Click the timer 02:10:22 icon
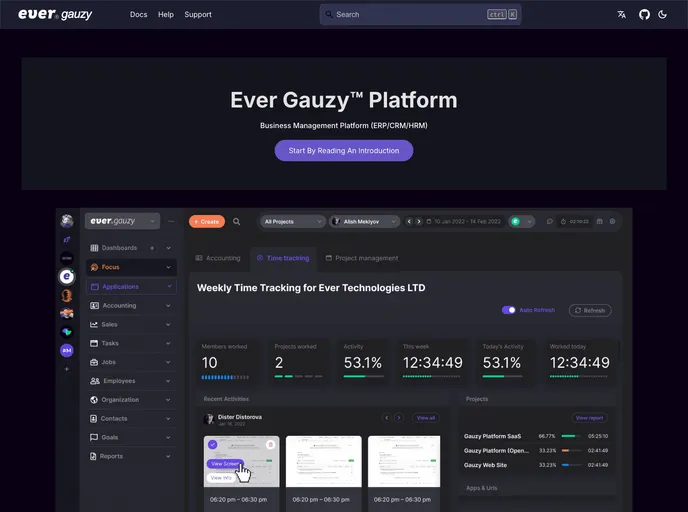This screenshot has height=512, width=688. pyautogui.click(x=563, y=222)
